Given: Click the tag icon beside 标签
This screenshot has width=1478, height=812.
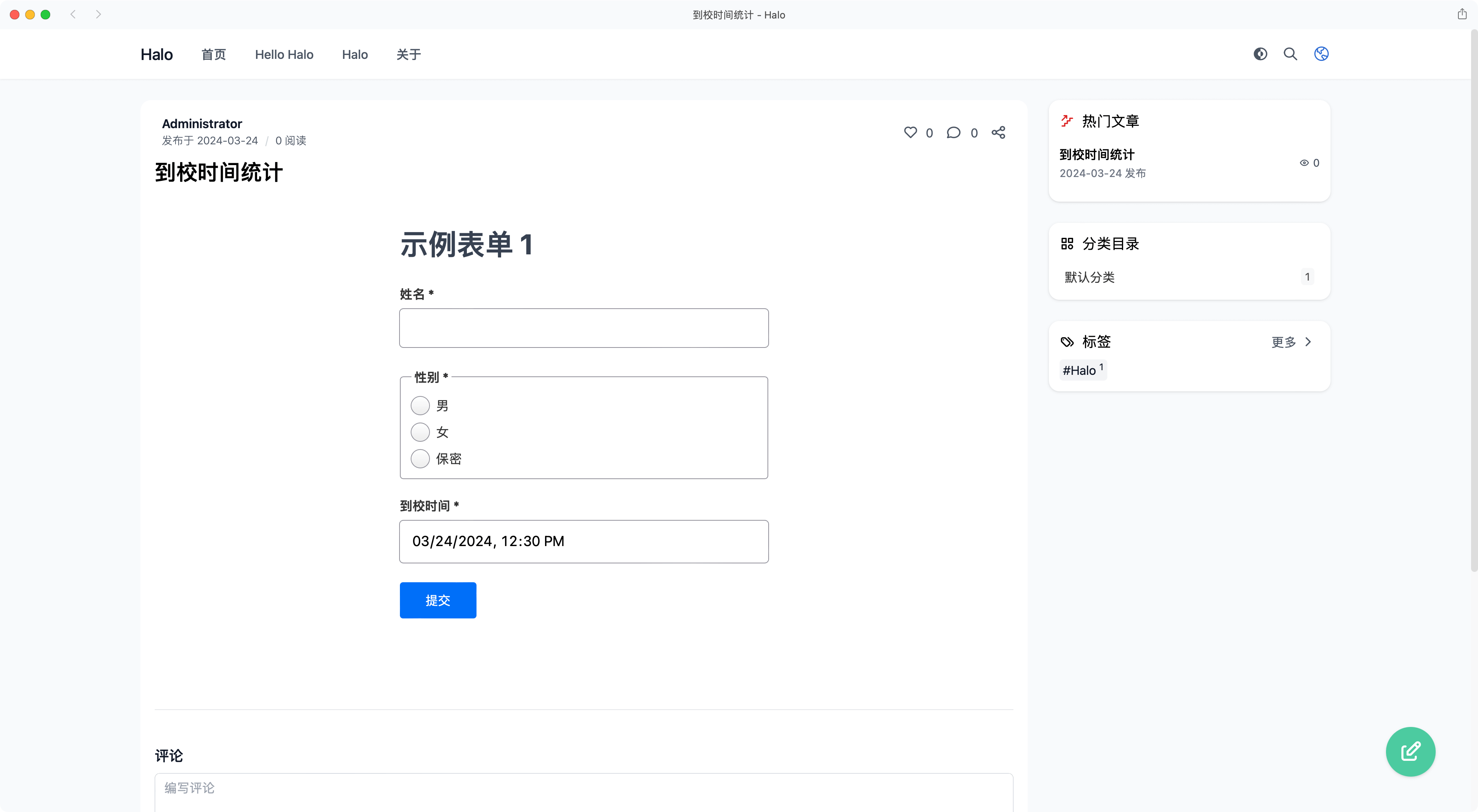Looking at the screenshot, I should coord(1067,342).
